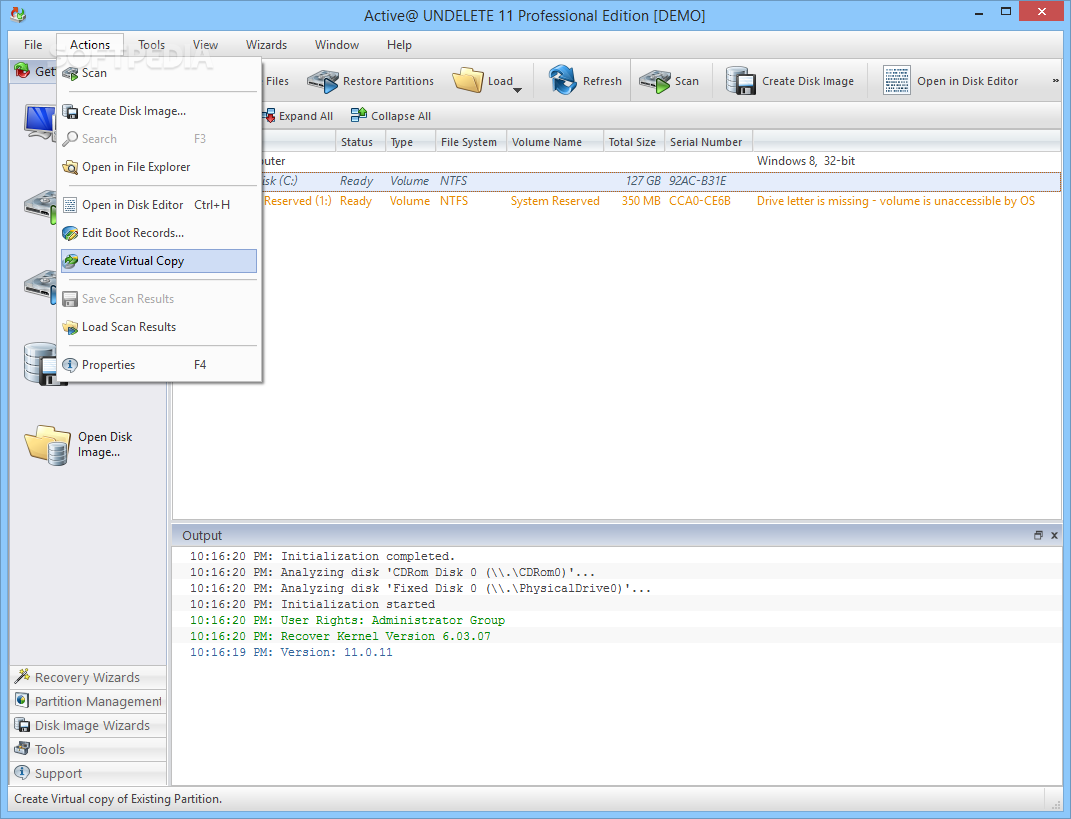Click the Disk Image Wizards icon
The height and width of the screenshot is (819, 1071).
pyautogui.click(x=22, y=725)
